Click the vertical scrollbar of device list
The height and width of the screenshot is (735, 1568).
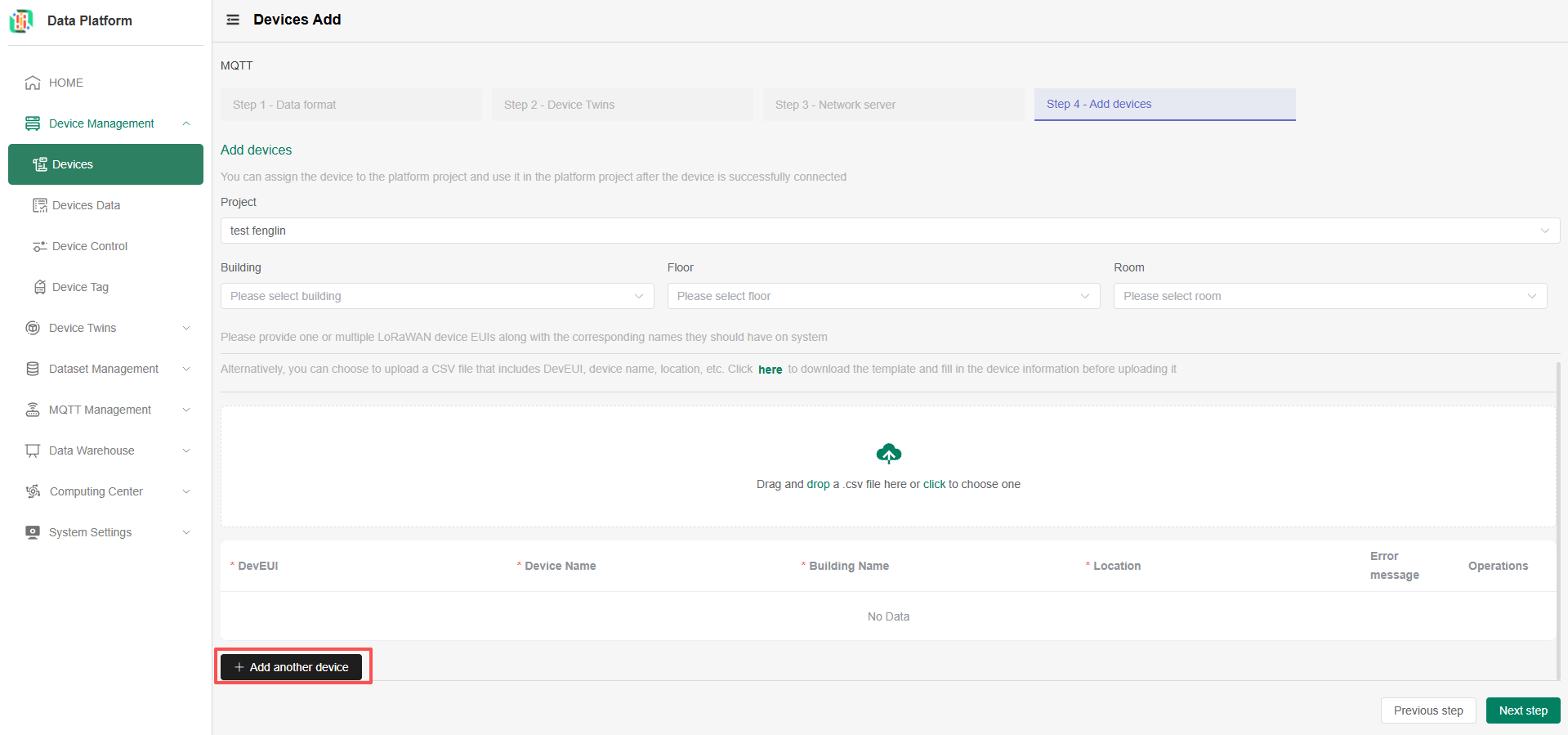[x=1558, y=521]
